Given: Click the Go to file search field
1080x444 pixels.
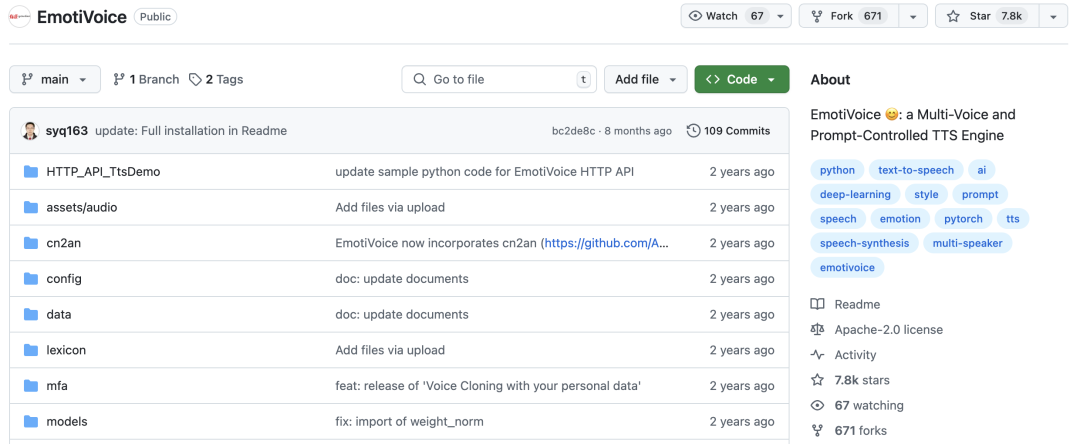Looking at the screenshot, I should [x=499, y=79].
